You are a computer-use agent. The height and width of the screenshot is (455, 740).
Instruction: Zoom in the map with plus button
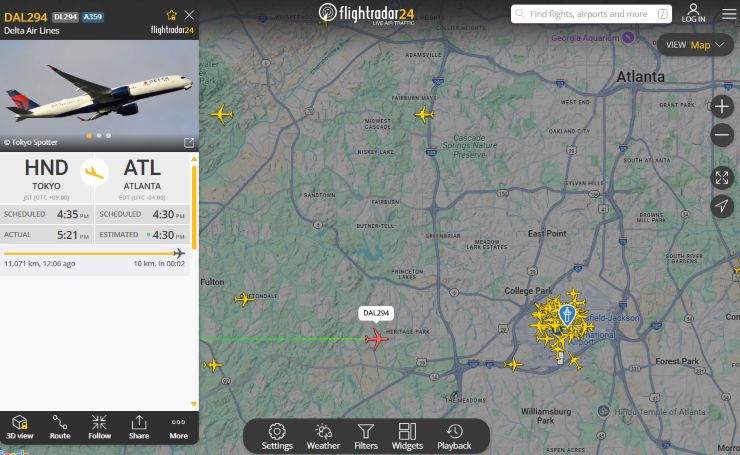[x=722, y=107]
